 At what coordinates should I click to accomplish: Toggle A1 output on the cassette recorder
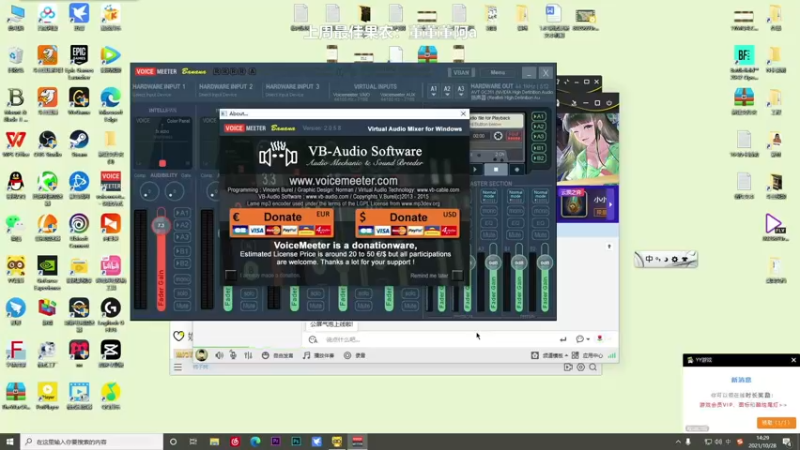(538, 116)
